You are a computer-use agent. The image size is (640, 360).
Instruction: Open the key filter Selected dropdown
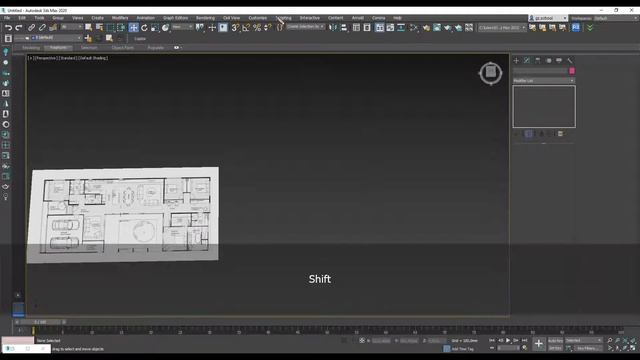584,340
